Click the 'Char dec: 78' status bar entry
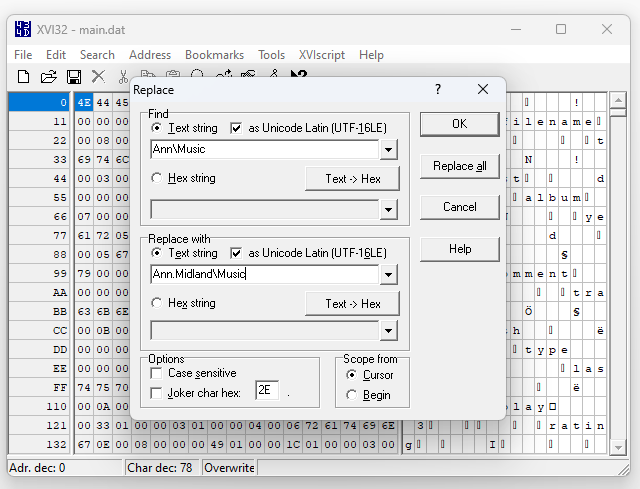 [x=162, y=468]
